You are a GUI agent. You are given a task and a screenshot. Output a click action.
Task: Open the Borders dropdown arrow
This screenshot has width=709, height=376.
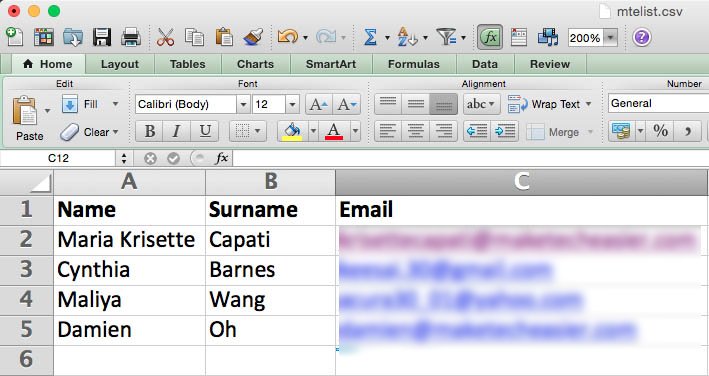pos(258,132)
